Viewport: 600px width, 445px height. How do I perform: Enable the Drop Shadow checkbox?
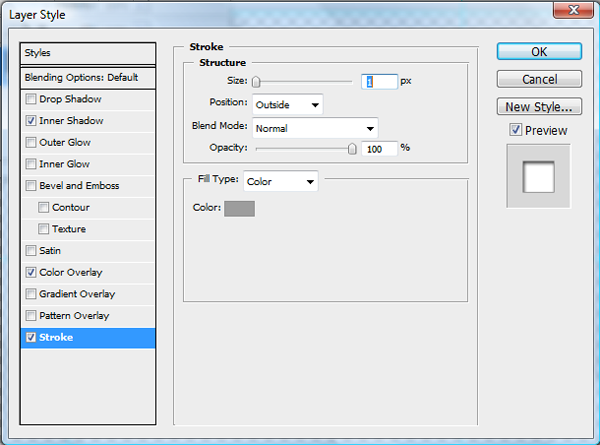pyautogui.click(x=31, y=99)
